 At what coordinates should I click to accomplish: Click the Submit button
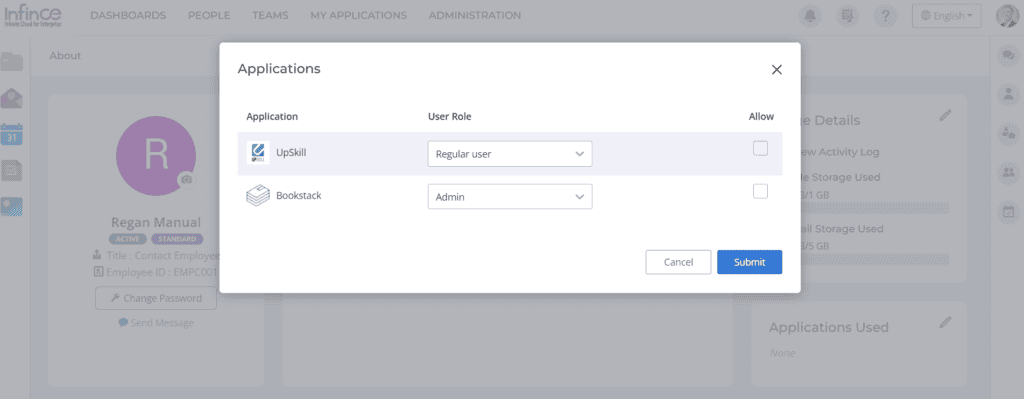(x=749, y=262)
